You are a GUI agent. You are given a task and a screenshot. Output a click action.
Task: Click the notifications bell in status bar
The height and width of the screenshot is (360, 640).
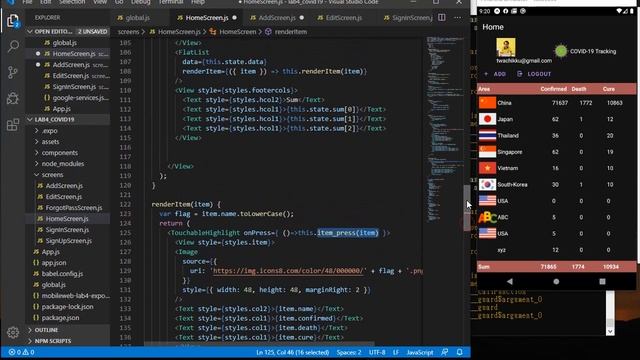(459, 352)
